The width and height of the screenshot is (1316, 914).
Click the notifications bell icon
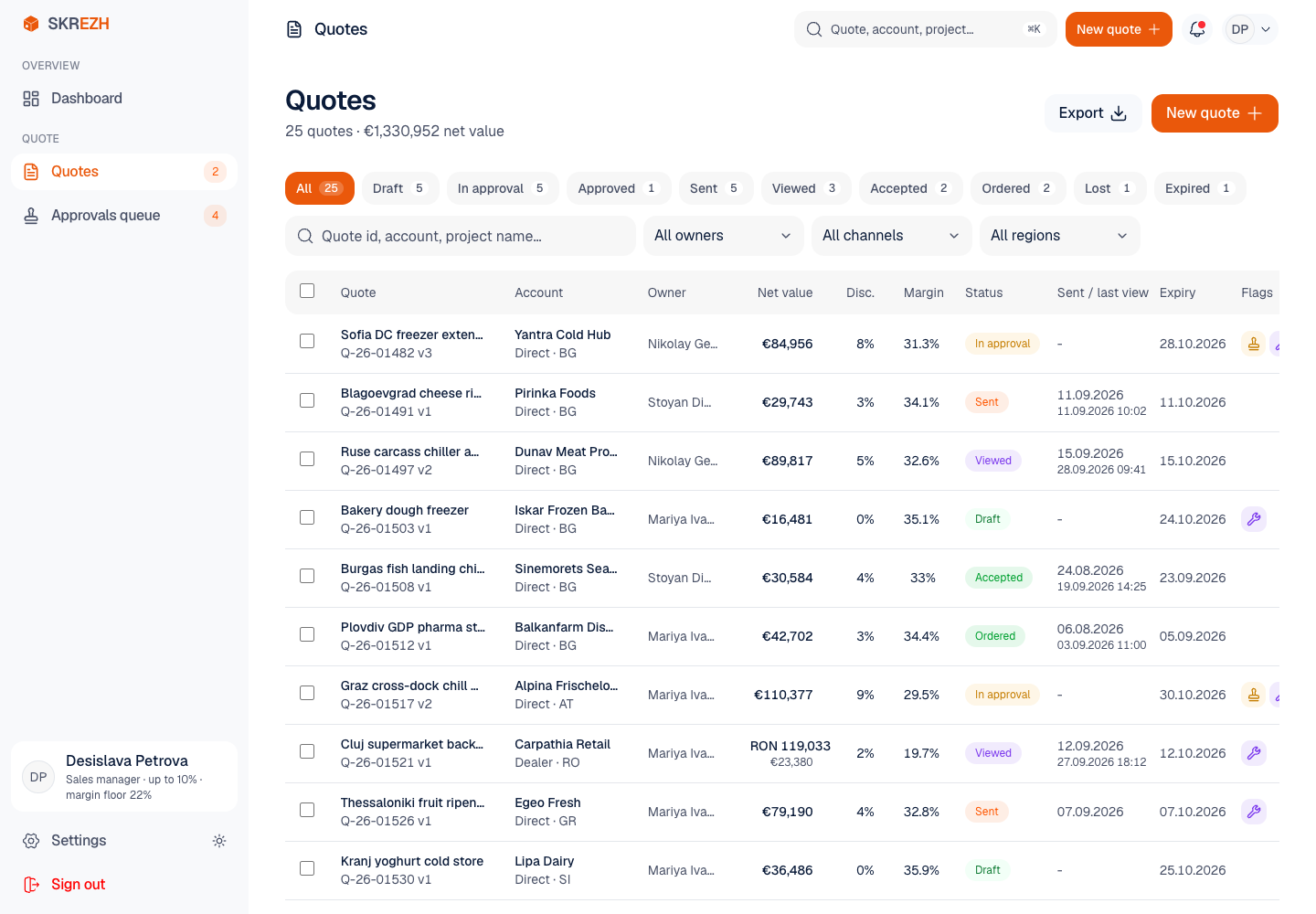point(1197,29)
